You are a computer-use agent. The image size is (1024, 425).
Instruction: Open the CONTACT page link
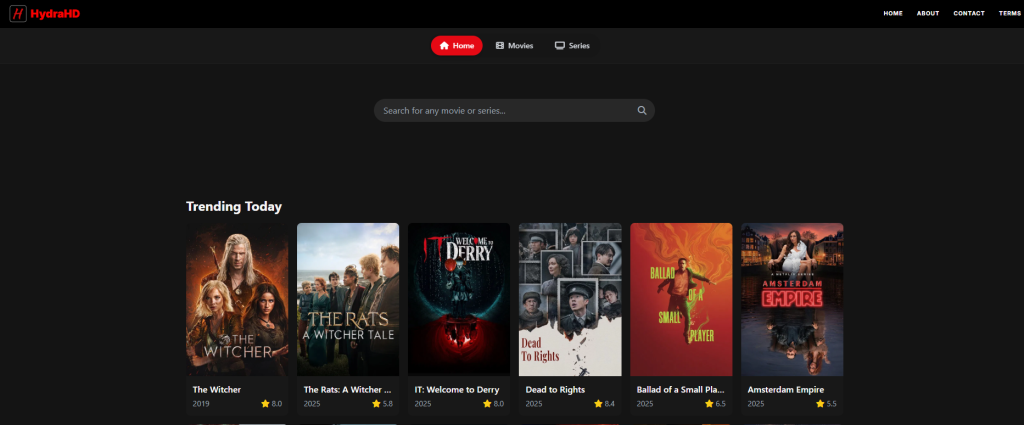tap(968, 13)
